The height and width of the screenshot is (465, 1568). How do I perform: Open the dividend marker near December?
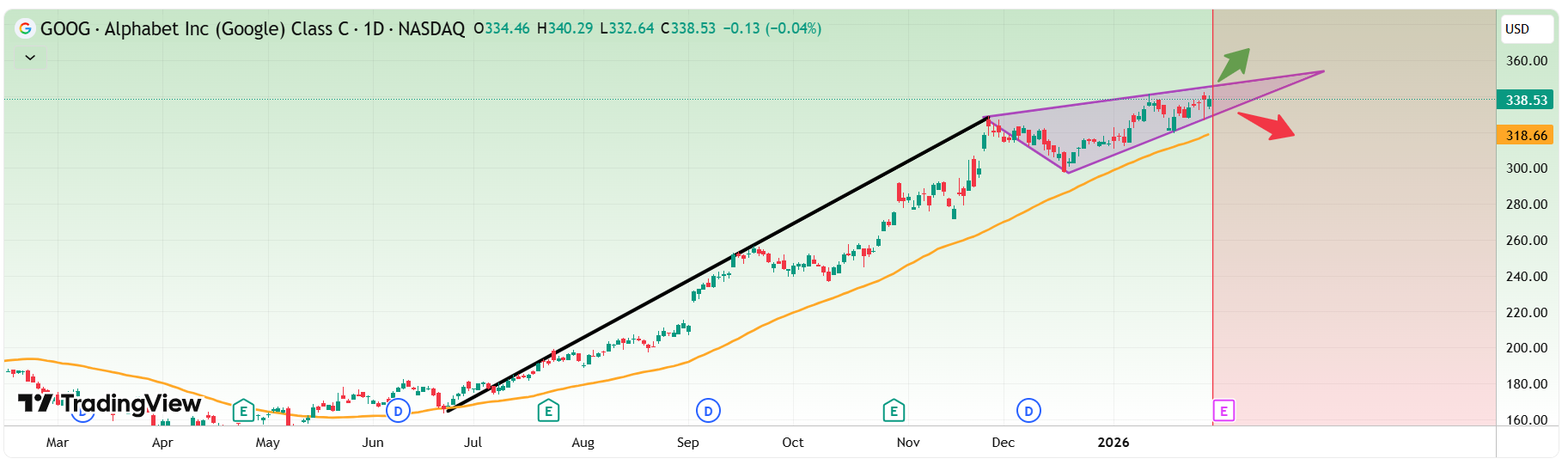pos(1028,411)
